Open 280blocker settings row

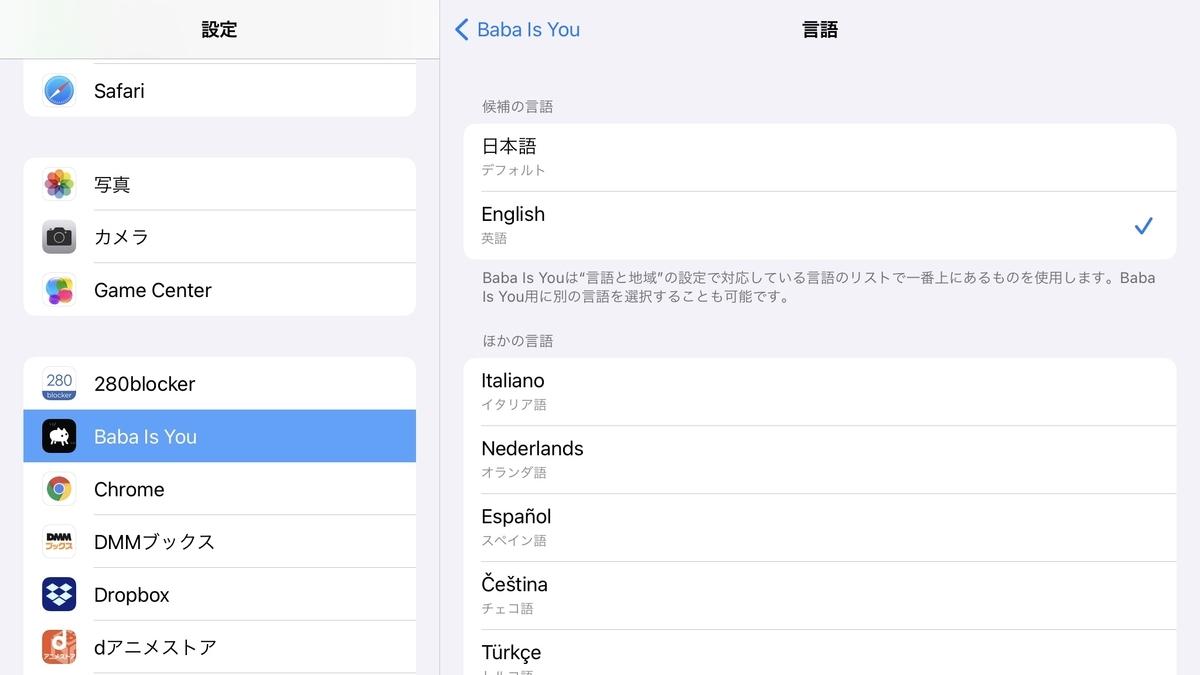pyautogui.click(x=219, y=383)
